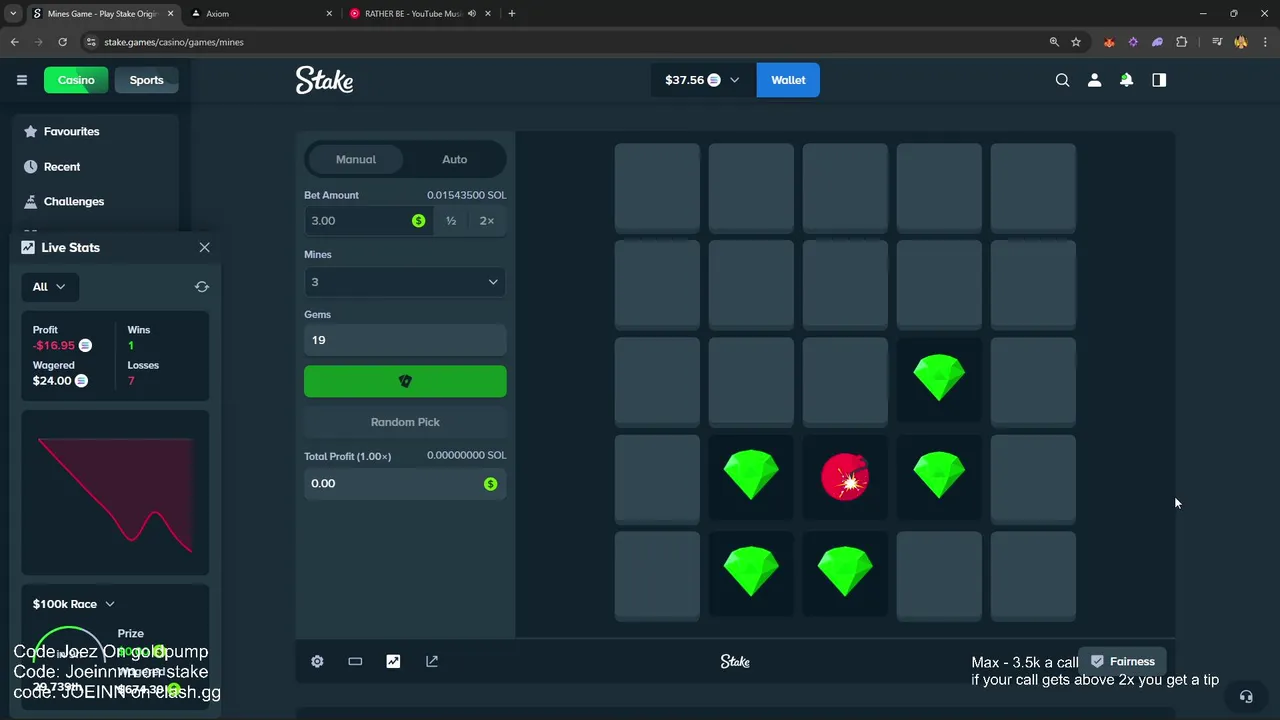Viewport: 1280px width, 720px height.
Task: Open Favourites in the sidebar
Action: pos(96,131)
